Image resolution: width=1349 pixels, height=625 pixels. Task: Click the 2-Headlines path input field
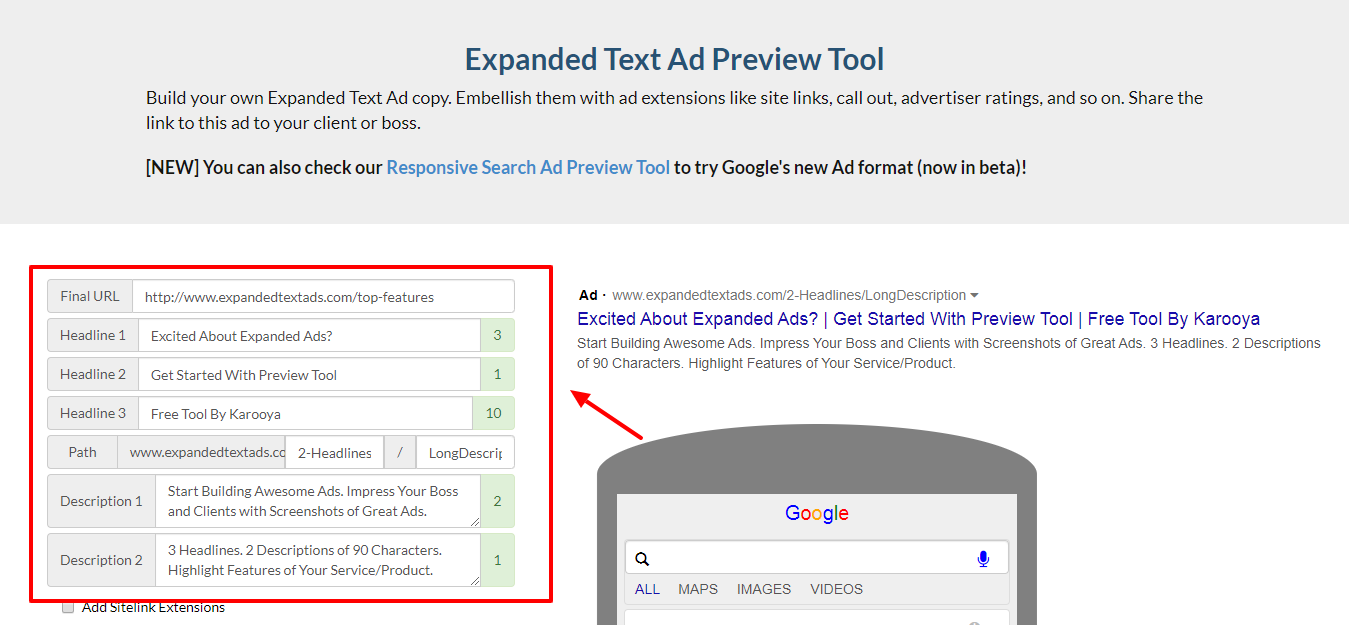(335, 453)
